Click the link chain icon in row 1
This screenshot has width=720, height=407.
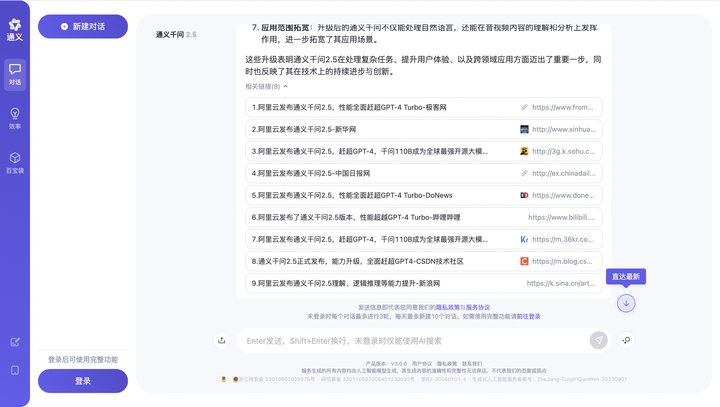(x=524, y=107)
